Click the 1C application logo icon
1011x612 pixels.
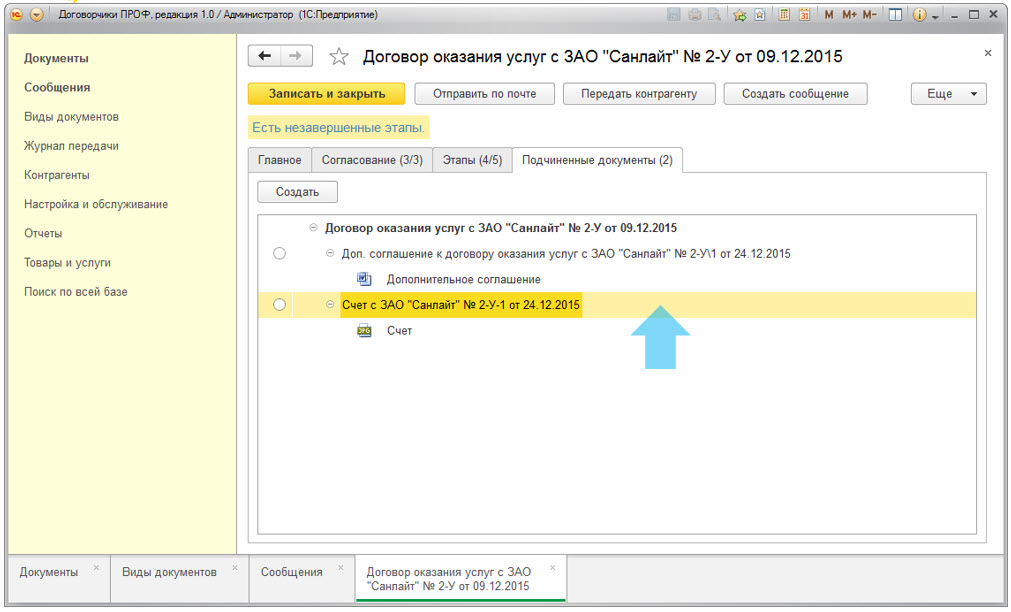tap(17, 14)
